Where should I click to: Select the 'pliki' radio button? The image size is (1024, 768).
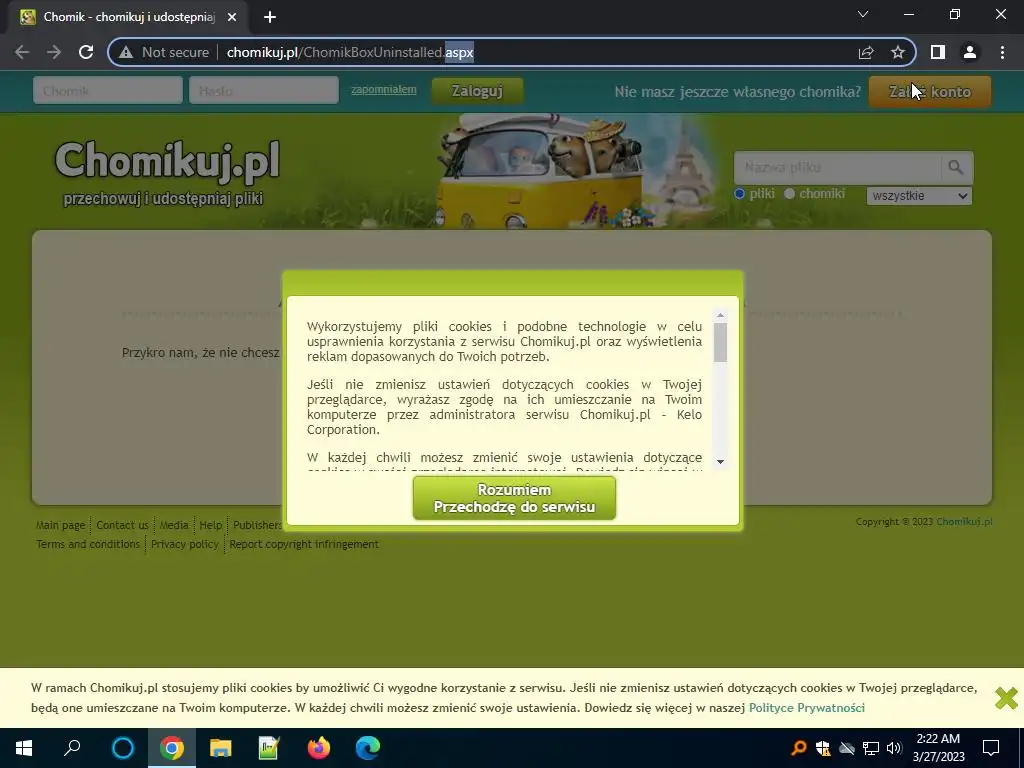(x=739, y=193)
